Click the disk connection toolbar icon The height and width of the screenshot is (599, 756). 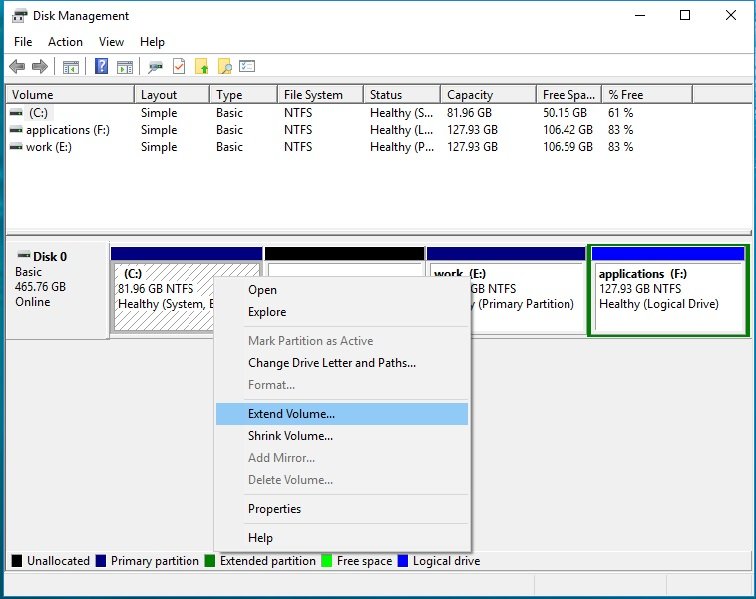155,67
